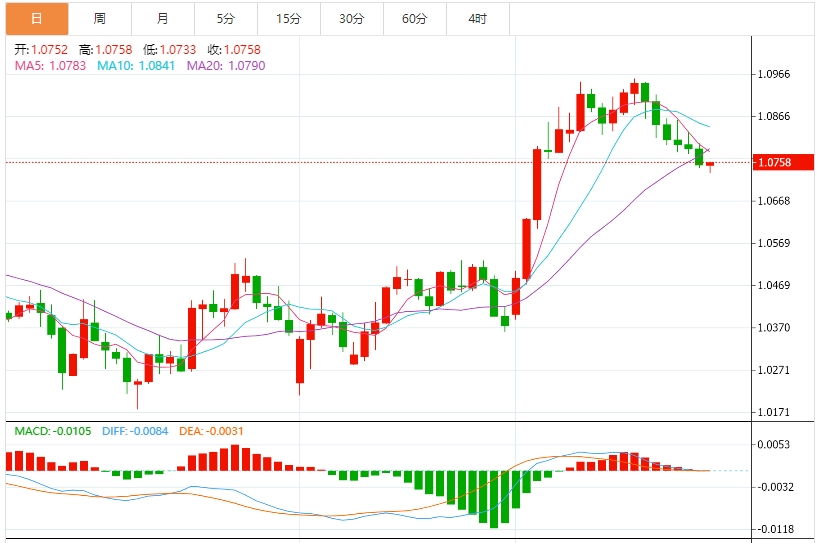Select the 日 daily timeframe tab
Viewport: 822px width, 543px height.
[37, 19]
